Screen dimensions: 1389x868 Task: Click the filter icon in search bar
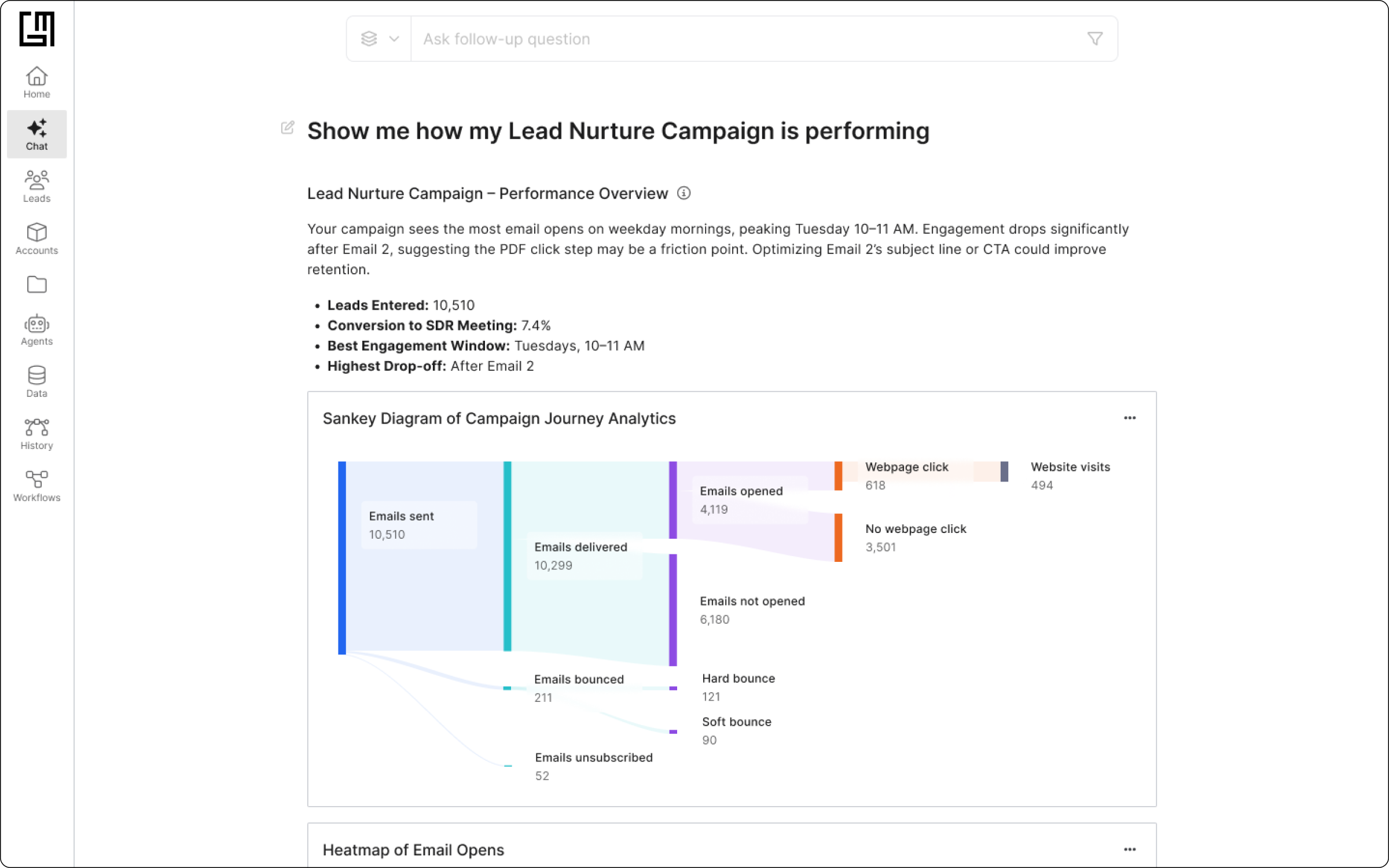click(x=1094, y=39)
